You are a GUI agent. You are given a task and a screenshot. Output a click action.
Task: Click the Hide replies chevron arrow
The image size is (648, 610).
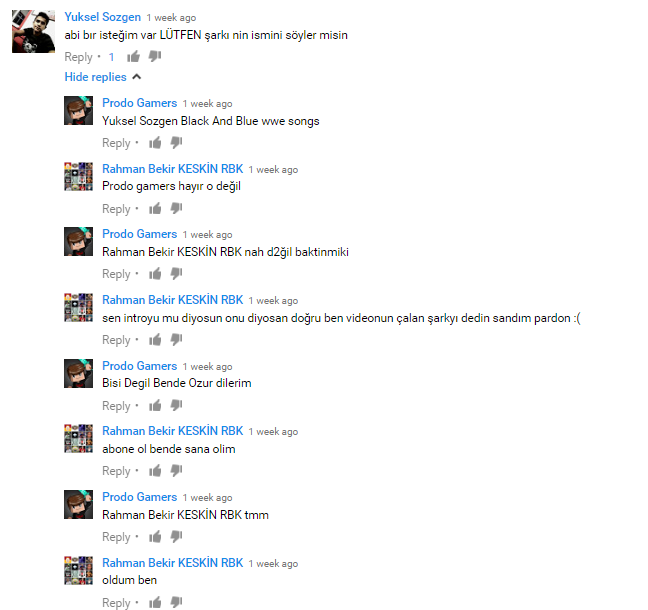136,77
